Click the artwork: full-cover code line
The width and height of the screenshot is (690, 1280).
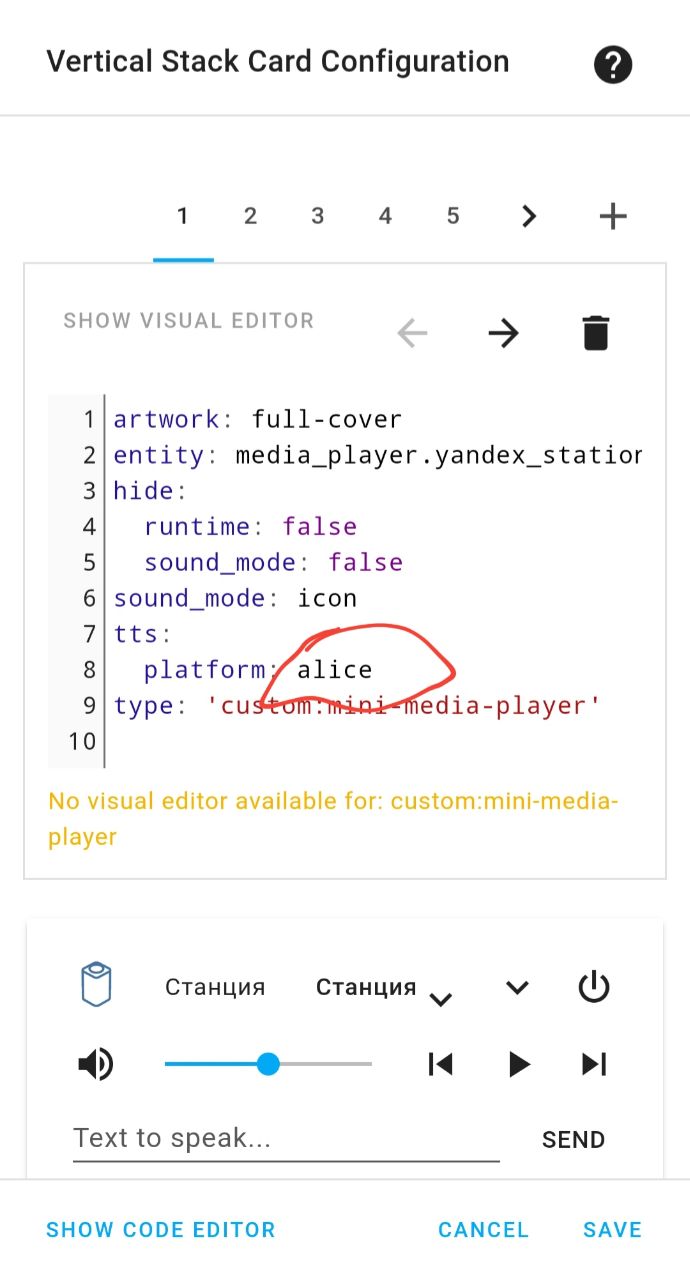click(258, 419)
